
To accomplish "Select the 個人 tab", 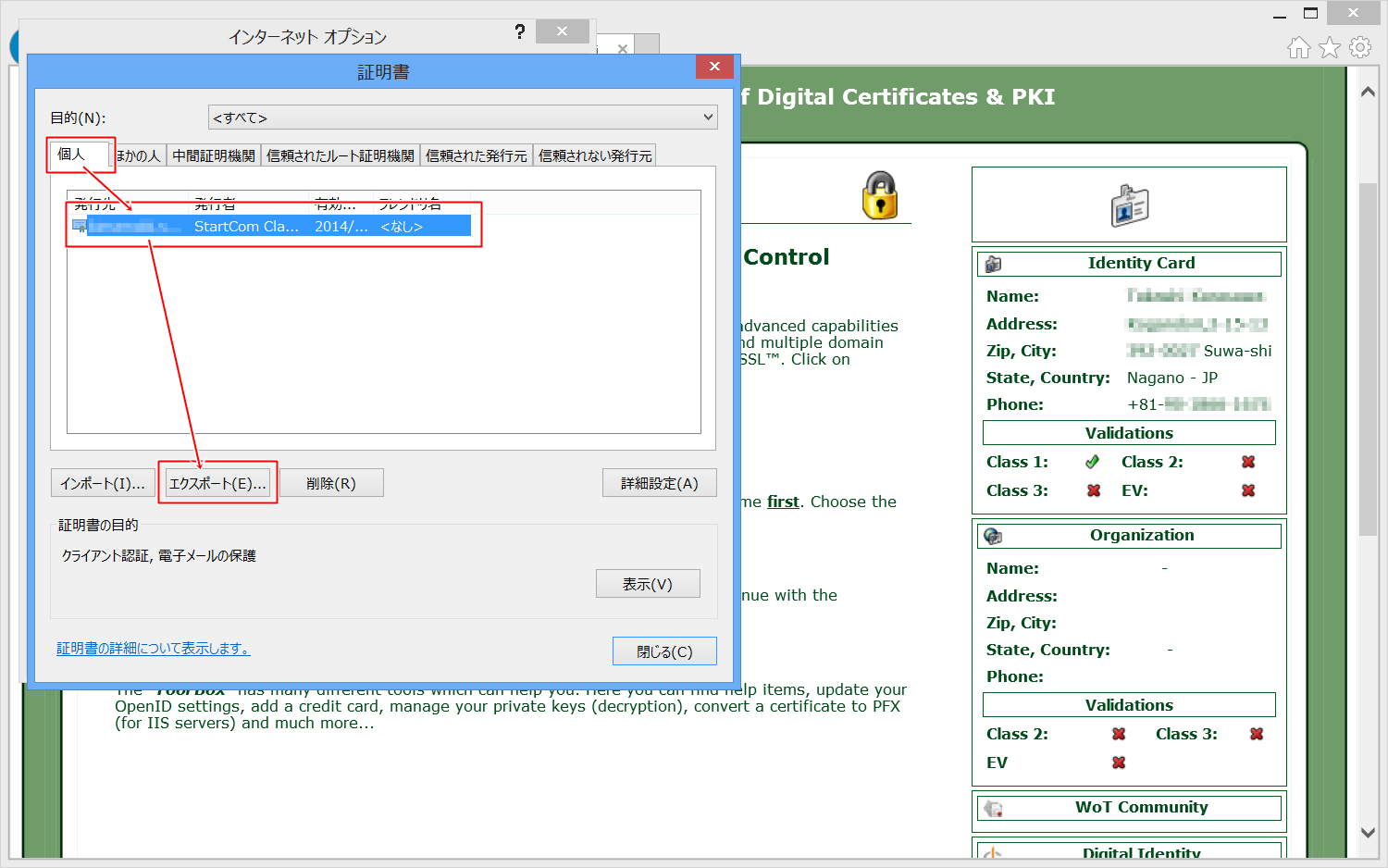I will pyautogui.click(x=71, y=155).
